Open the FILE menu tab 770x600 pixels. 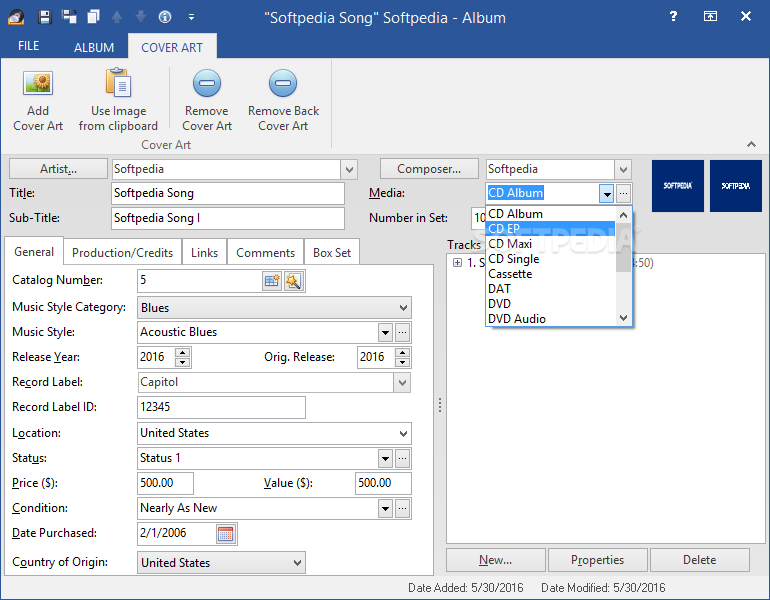(28, 46)
